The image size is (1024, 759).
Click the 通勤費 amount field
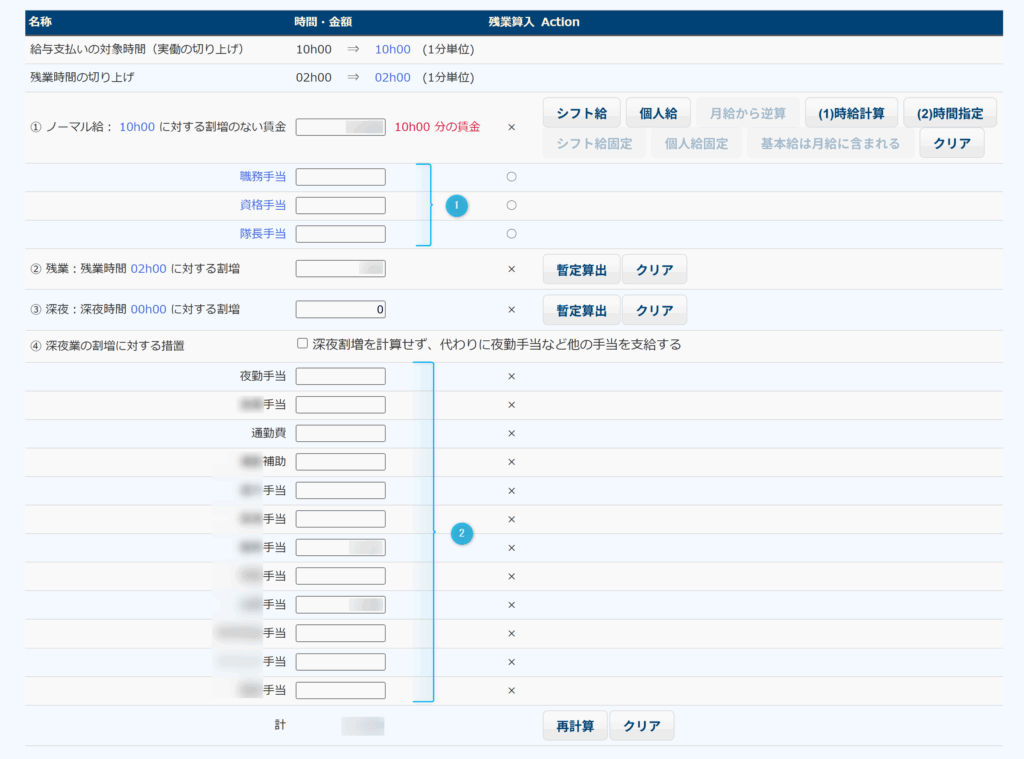[340, 433]
